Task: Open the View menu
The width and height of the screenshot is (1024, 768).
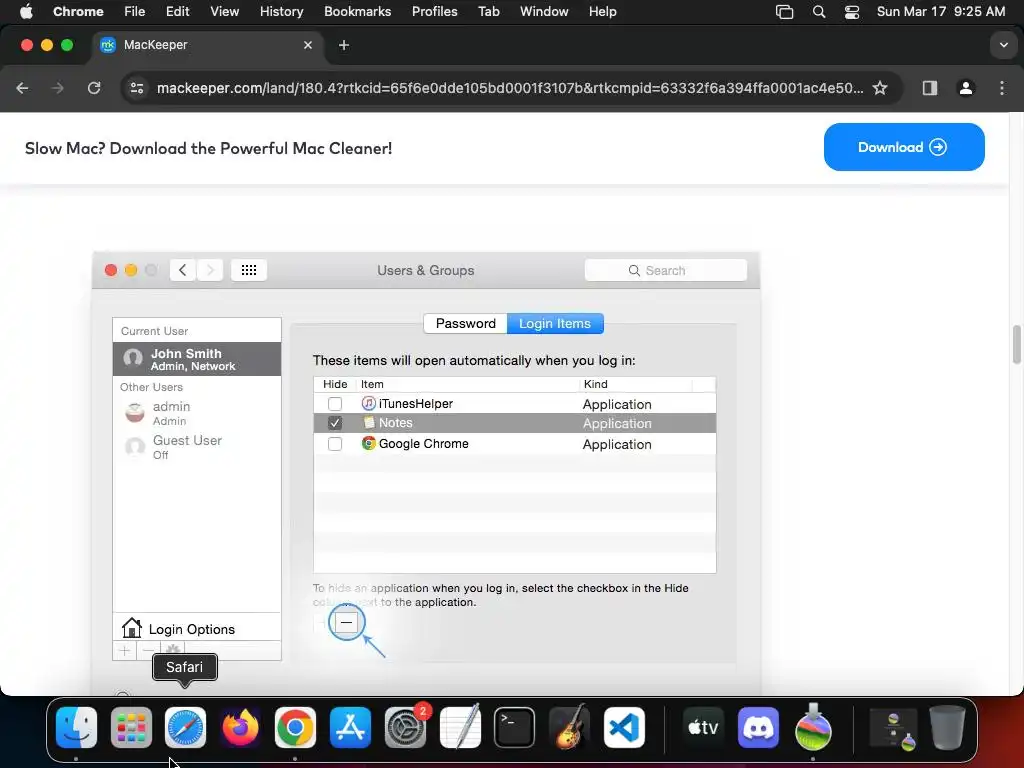Action: pyautogui.click(x=224, y=12)
